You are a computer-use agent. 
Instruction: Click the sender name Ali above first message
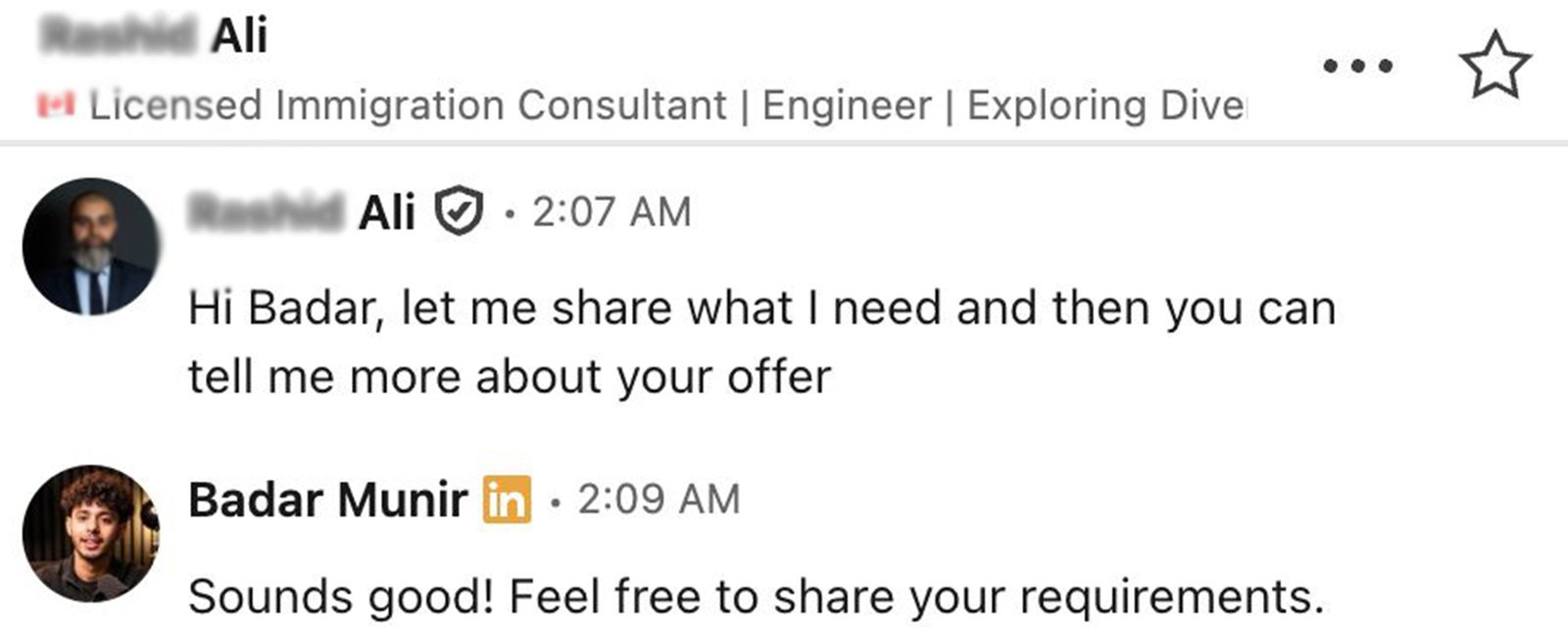point(386,212)
